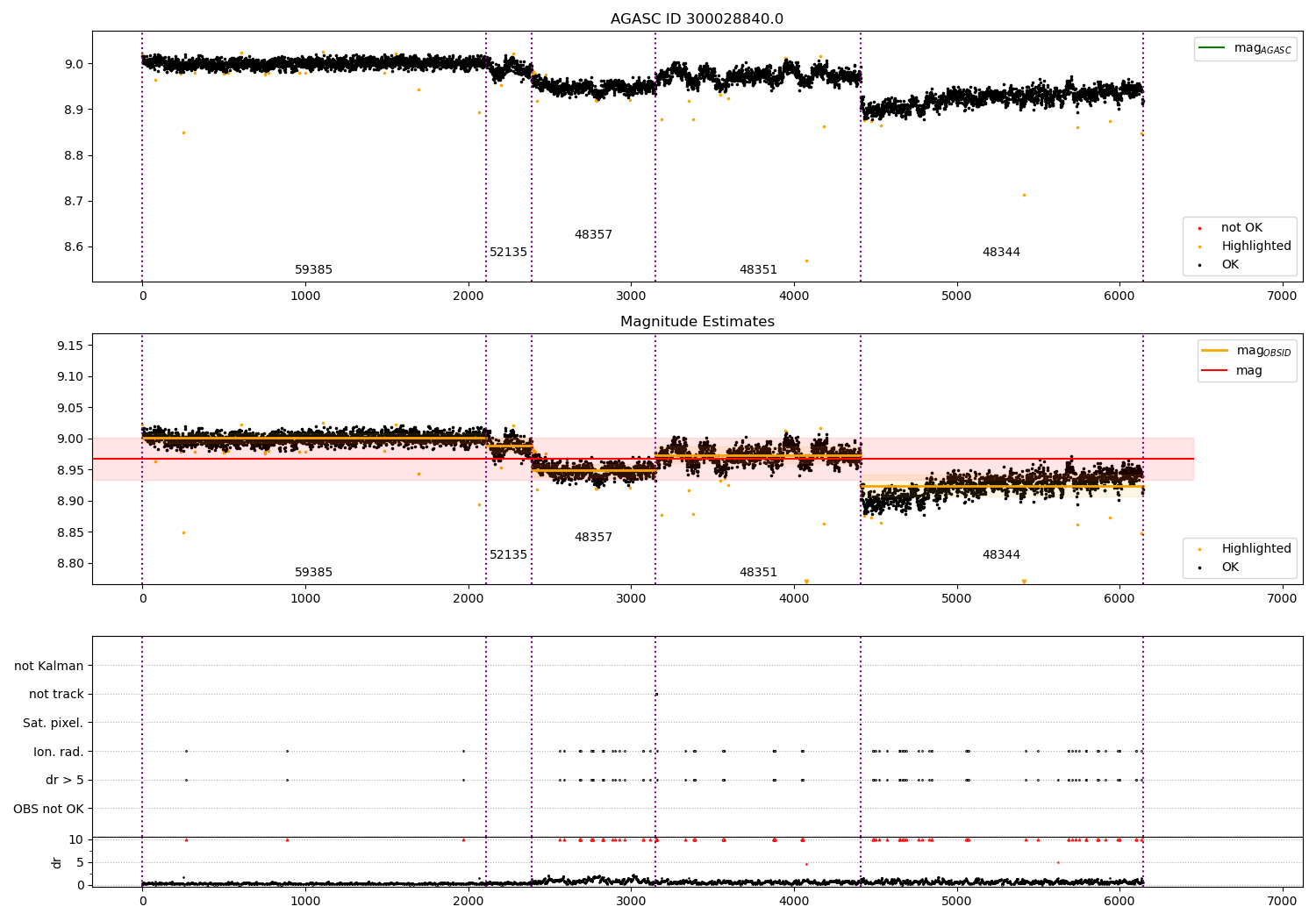The height and width of the screenshot is (921, 1316).
Task: Click the 9.15 tick in Magnitude Estimates plot
Action: (70, 346)
